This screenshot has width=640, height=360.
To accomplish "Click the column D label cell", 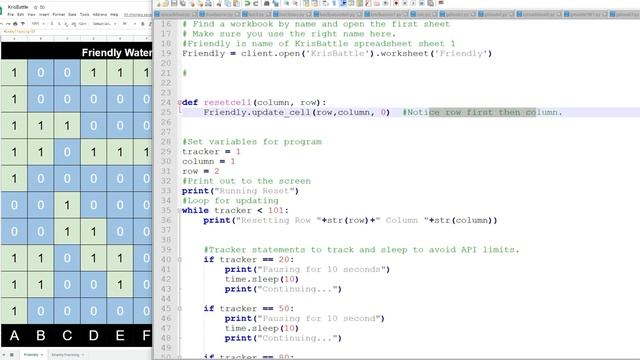I will (x=93, y=336).
